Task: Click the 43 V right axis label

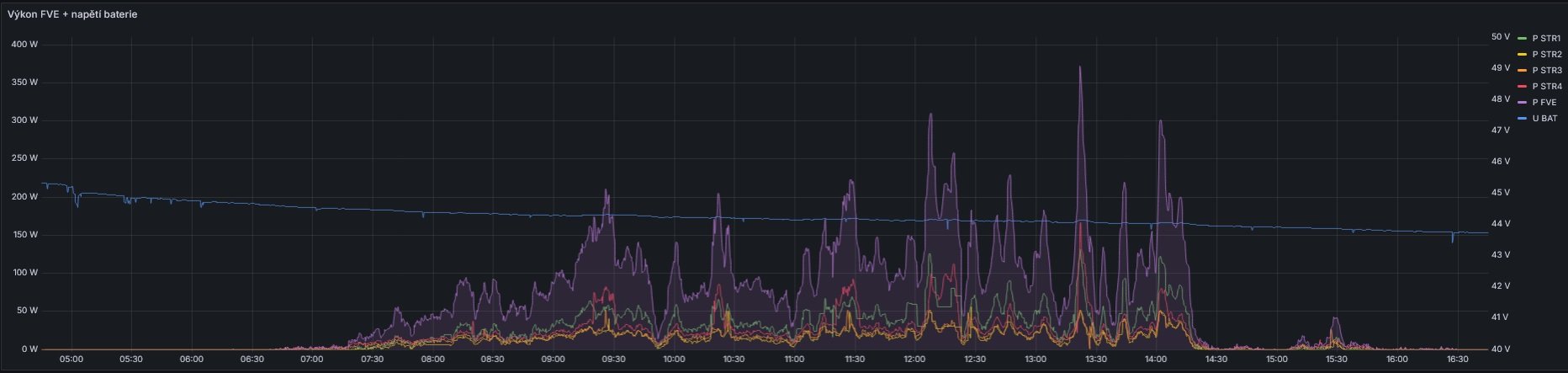Action: tap(1501, 255)
